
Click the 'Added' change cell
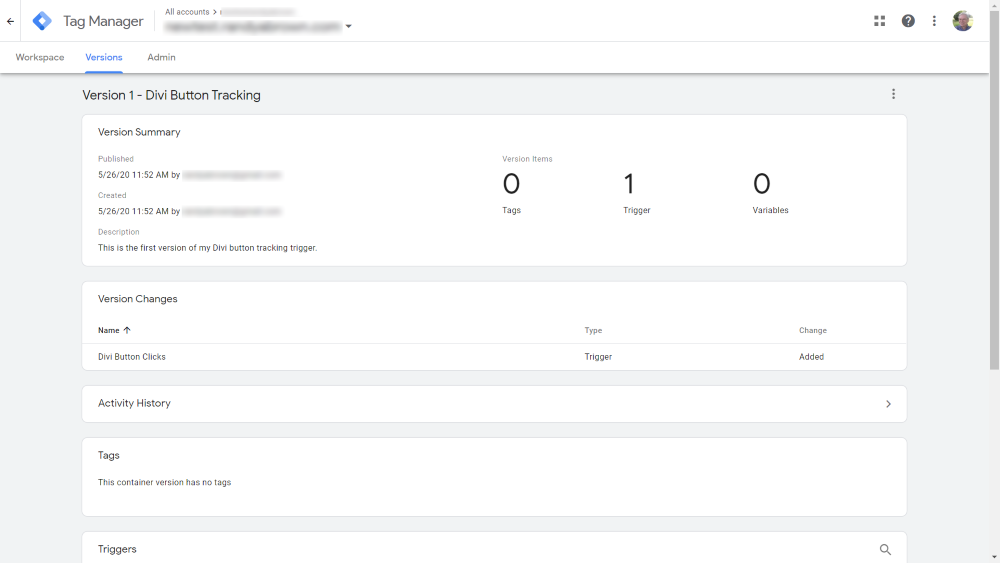pyautogui.click(x=811, y=357)
